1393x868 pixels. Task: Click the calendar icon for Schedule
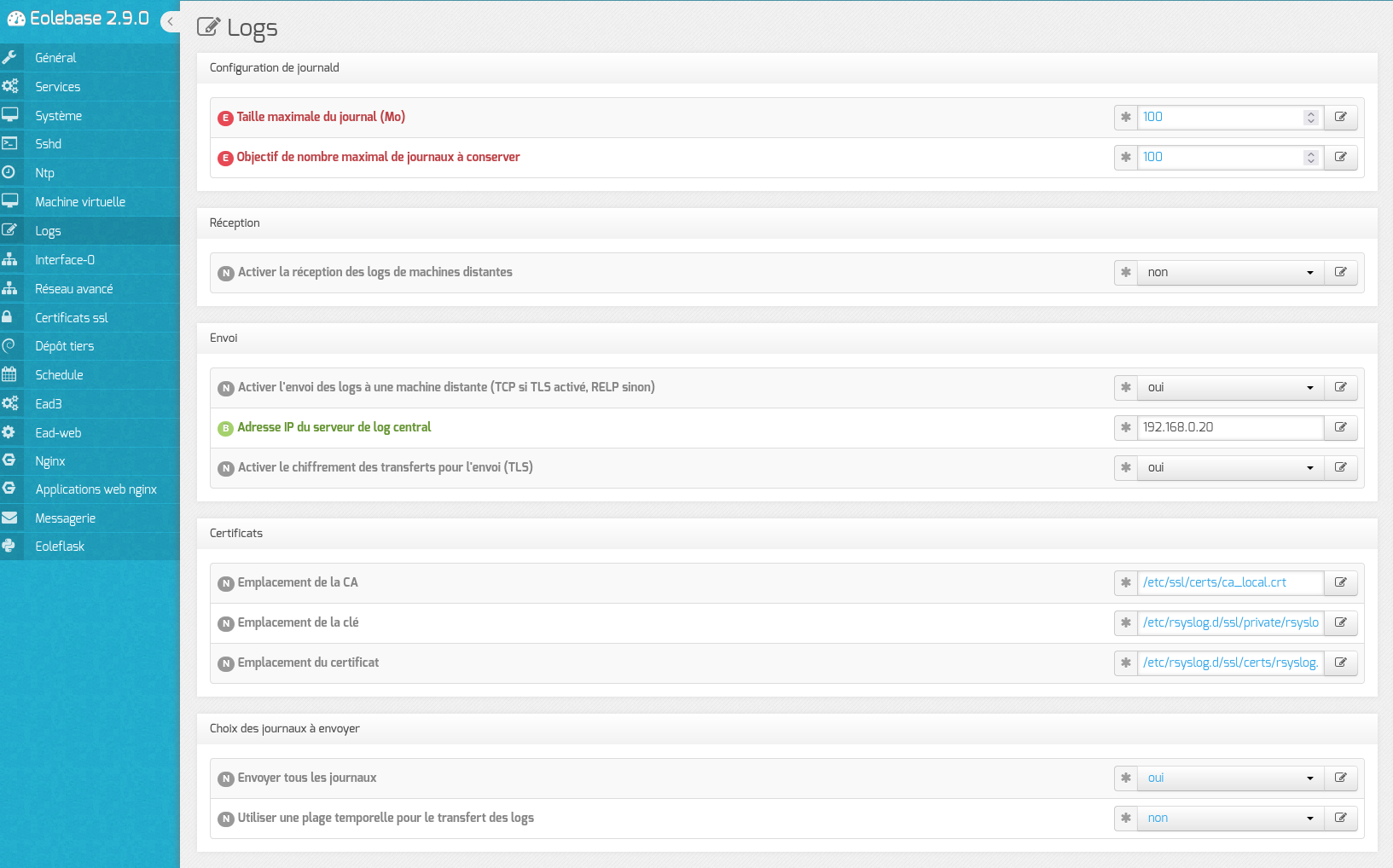click(x=9, y=374)
